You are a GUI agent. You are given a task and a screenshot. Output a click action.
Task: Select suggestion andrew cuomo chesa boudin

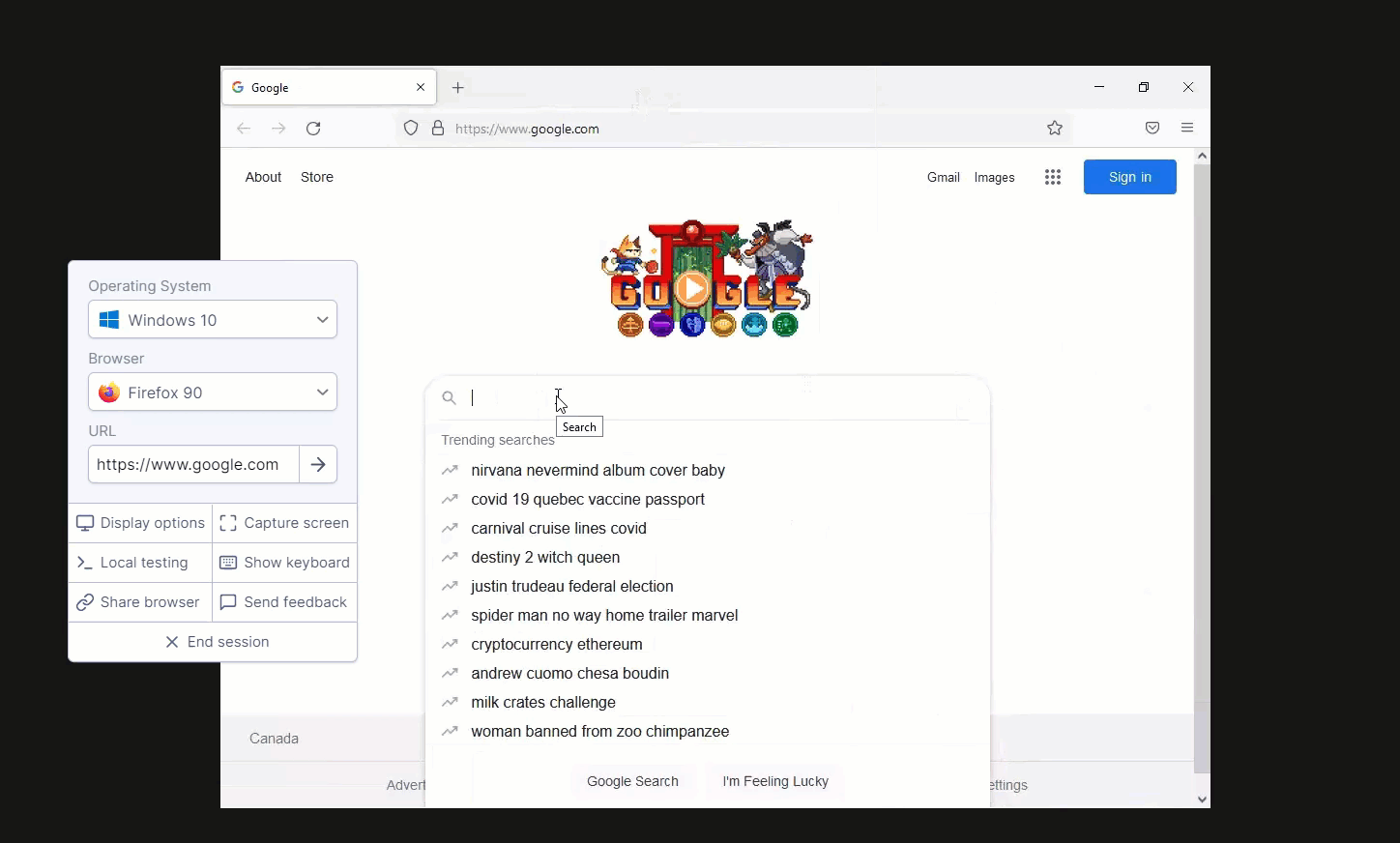click(570, 674)
